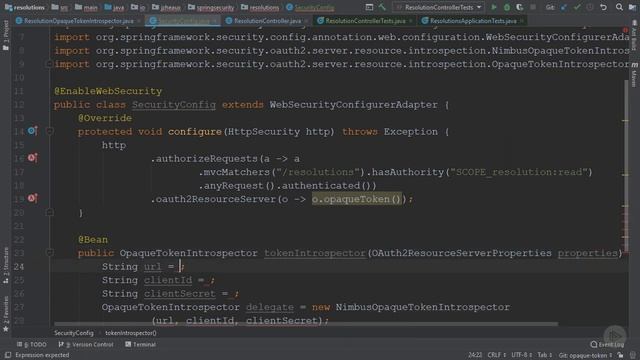
Task: Close the ResolutionControllerTests.java tab
Action: [411, 21]
